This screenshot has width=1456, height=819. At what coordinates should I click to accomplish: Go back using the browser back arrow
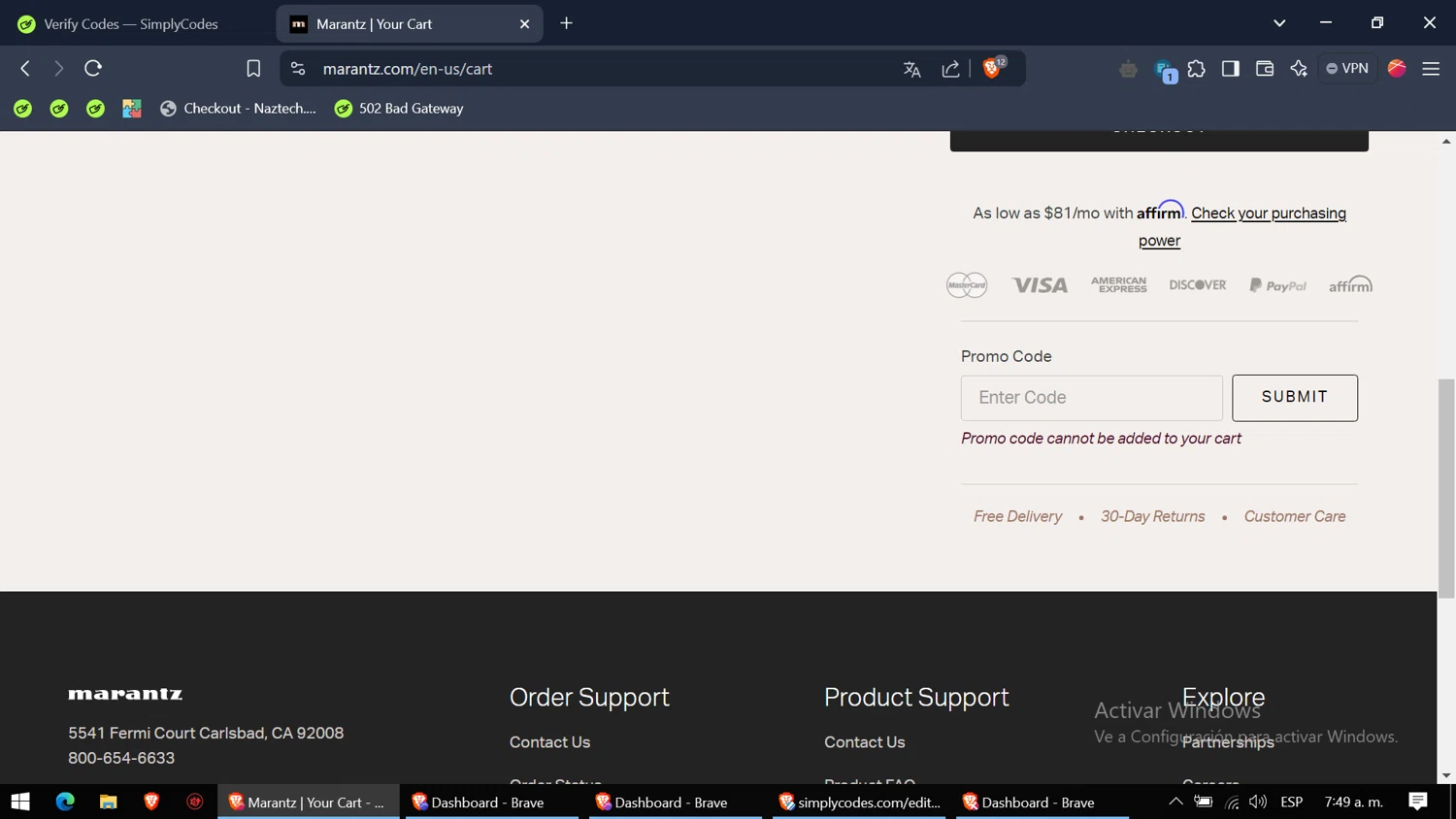tap(25, 69)
